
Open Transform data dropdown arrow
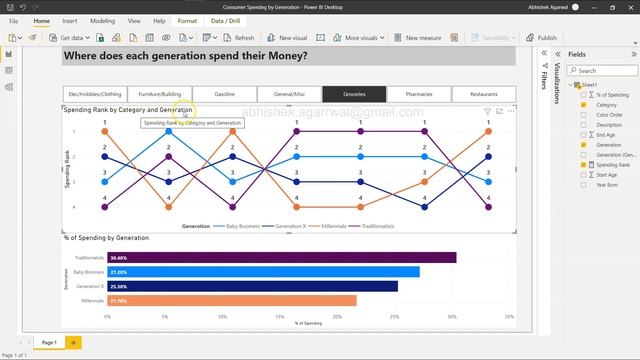215,38
